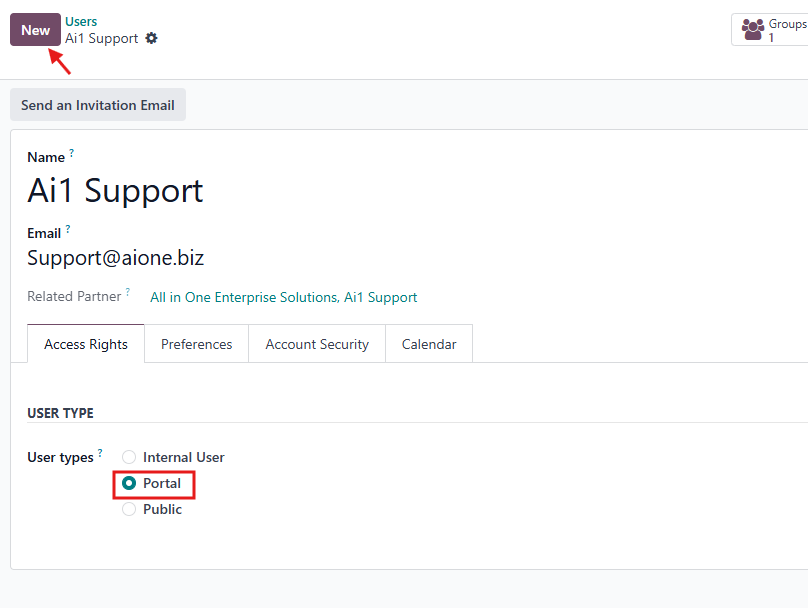Click the Groups people icon
Viewport: 808px width, 608px height.
click(753, 30)
